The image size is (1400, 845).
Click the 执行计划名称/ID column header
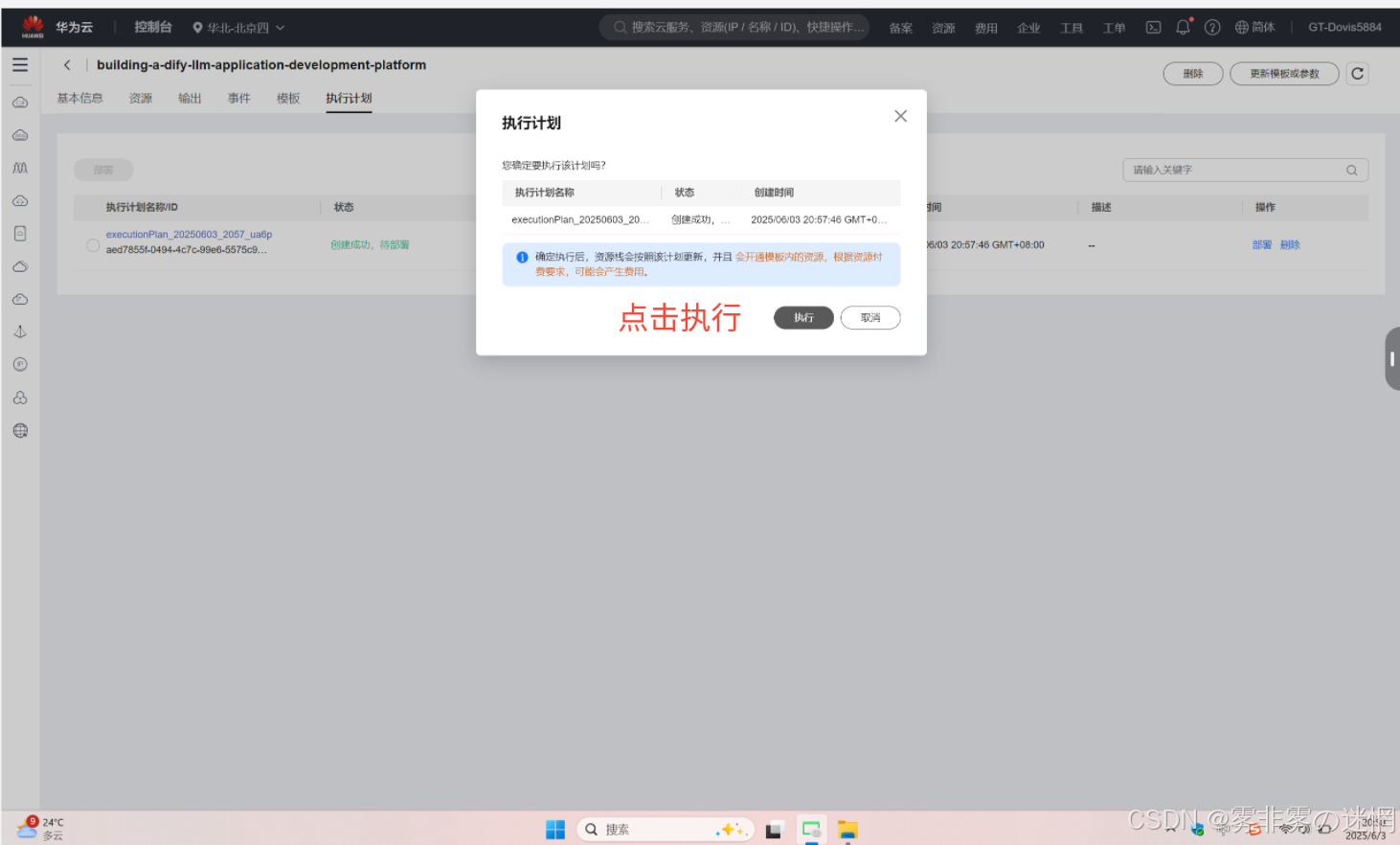coord(142,207)
